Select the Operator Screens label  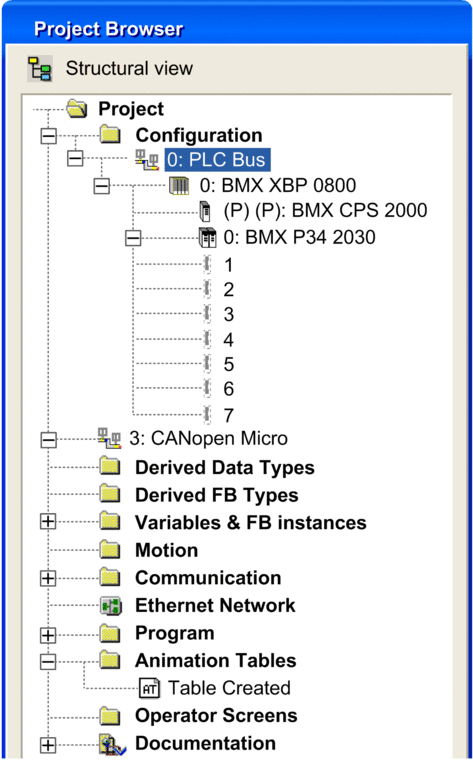pos(216,716)
